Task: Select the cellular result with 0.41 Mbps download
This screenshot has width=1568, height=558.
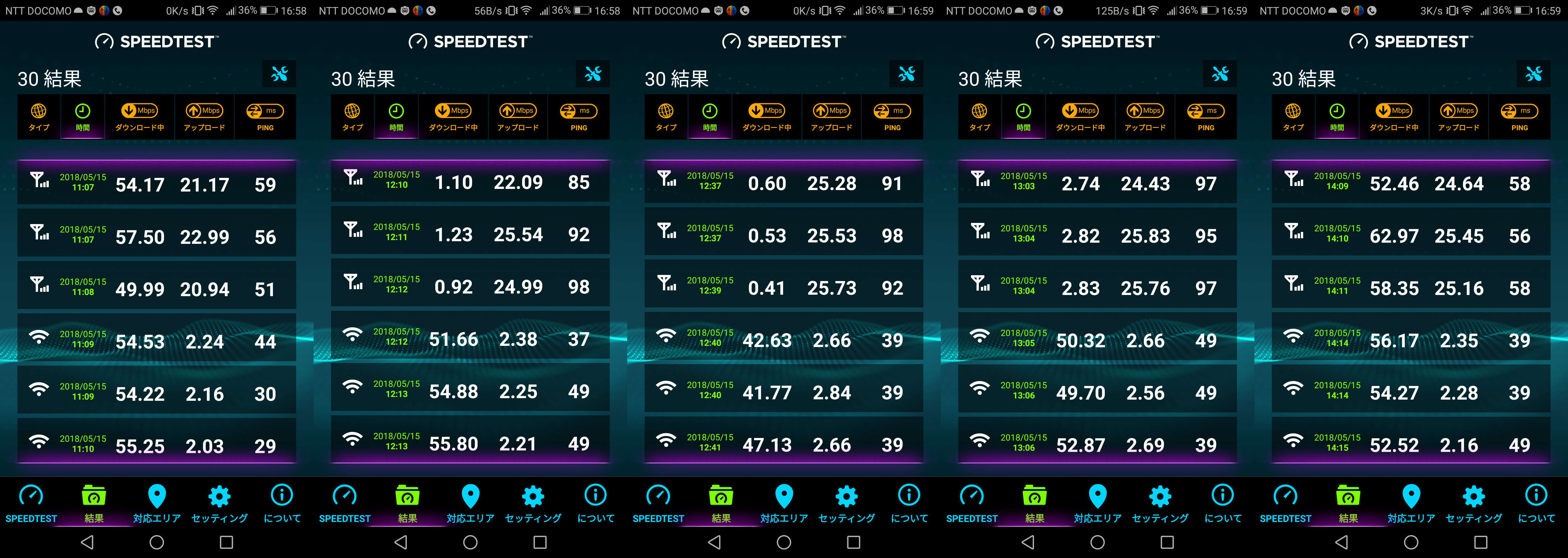Action: tap(783, 286)
